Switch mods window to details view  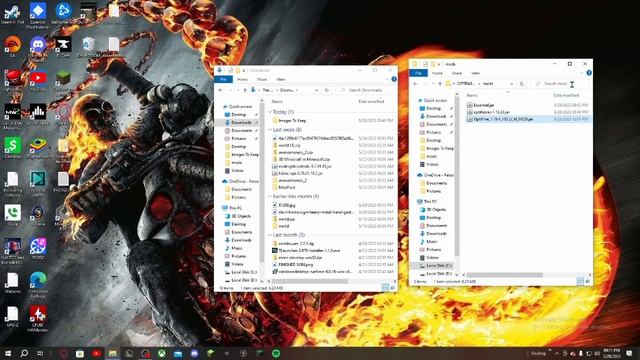click(580, 281)
